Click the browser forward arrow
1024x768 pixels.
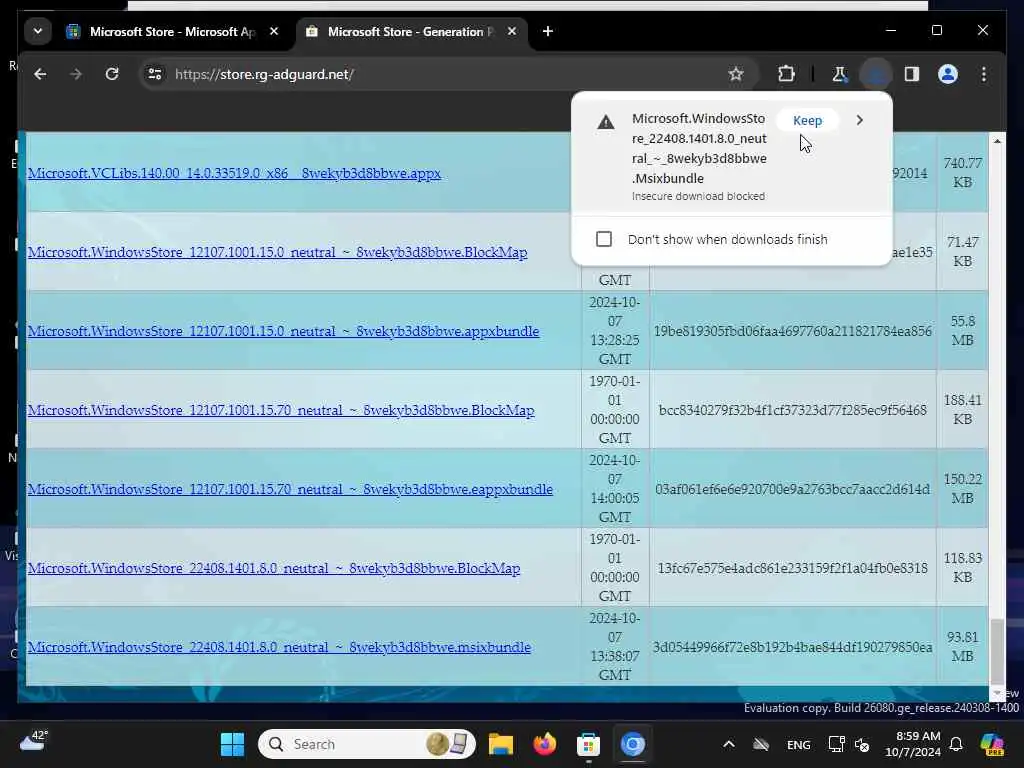[x=76, y=74]
